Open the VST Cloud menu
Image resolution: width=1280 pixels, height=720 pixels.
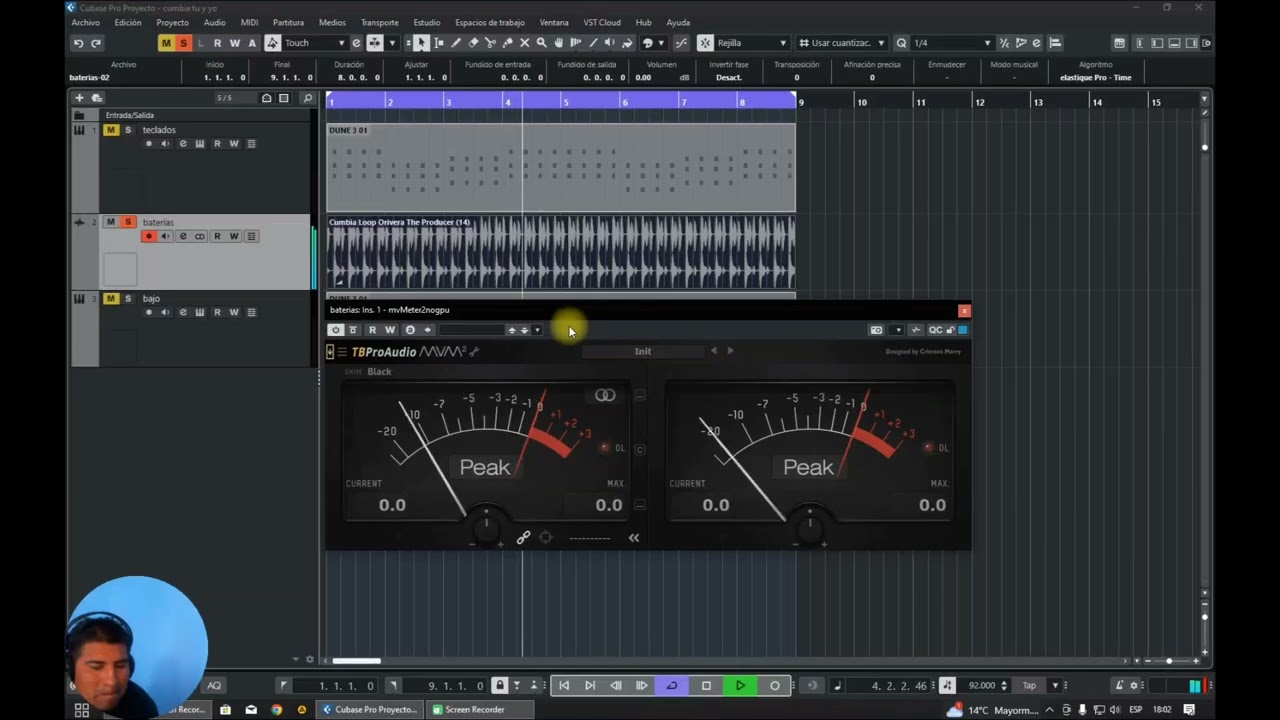(602, 22)
